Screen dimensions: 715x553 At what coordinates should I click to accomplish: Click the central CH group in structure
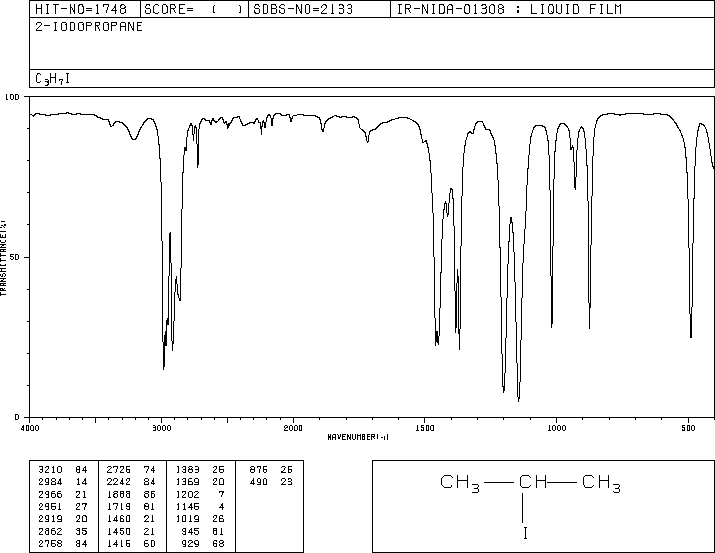pos(533,481)
